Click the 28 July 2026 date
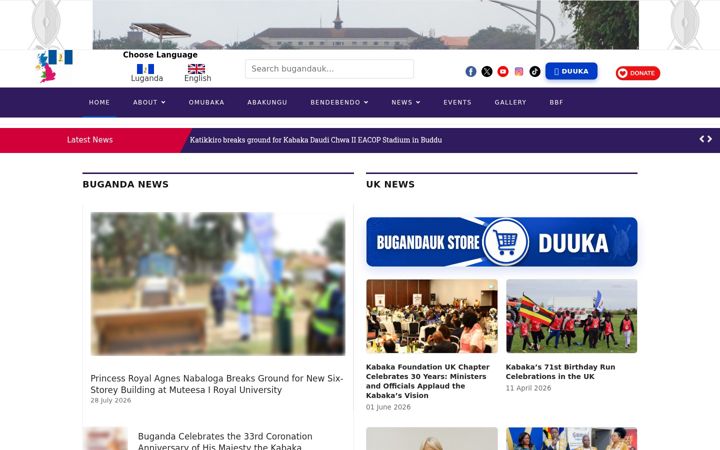Viewport: 720px width, 450px height. coord(111,400)
